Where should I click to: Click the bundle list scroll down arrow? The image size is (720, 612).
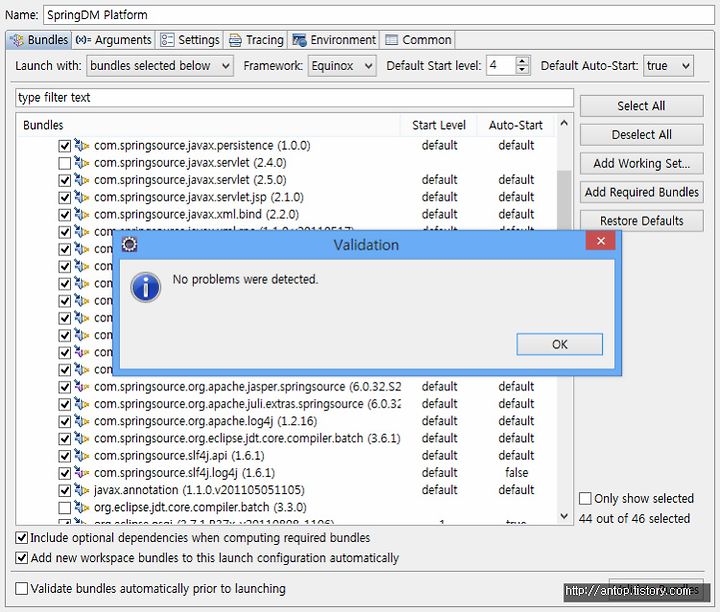[x=564, y=516]
